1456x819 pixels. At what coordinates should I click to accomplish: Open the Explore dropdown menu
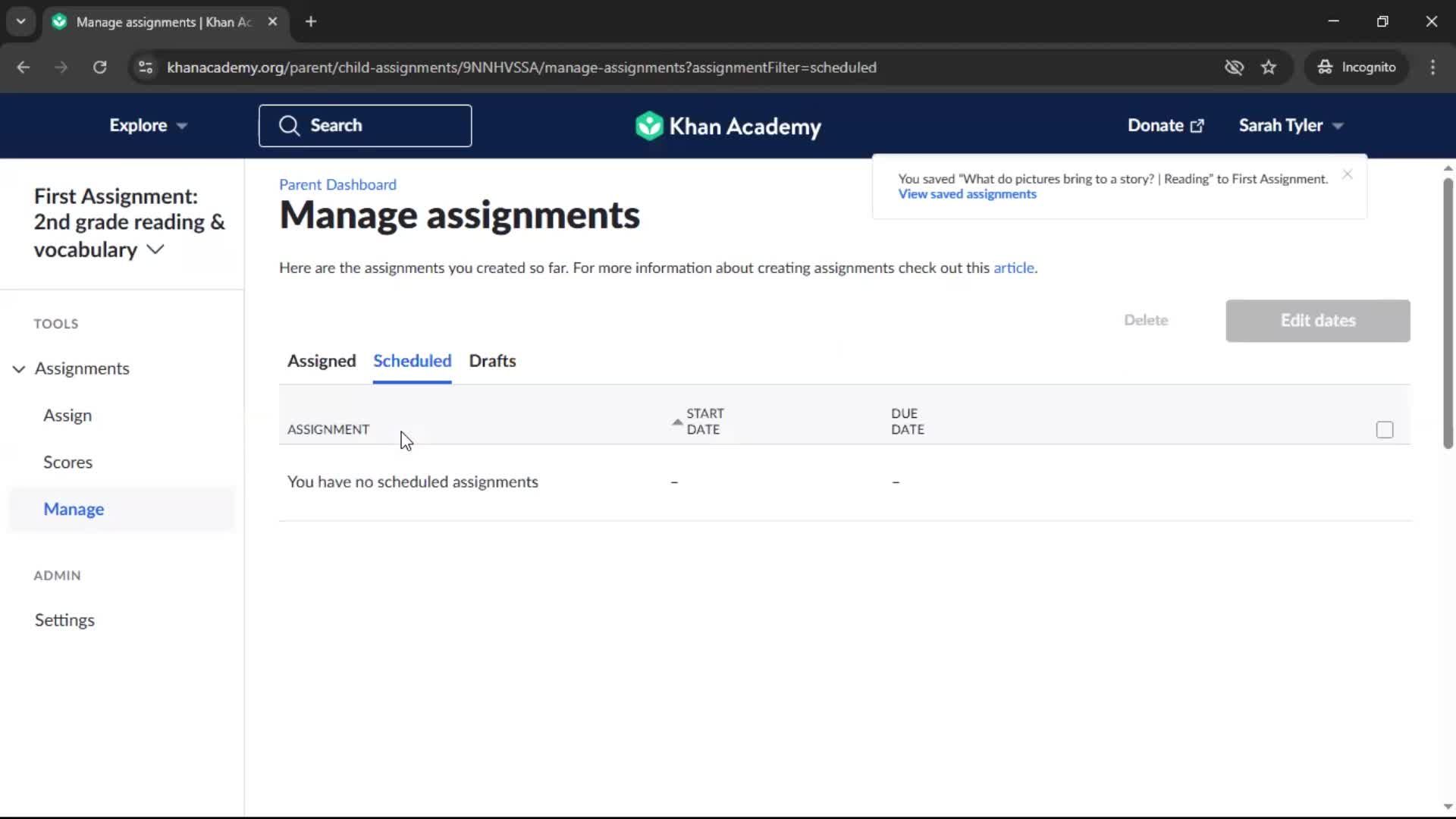pos(148,125)
